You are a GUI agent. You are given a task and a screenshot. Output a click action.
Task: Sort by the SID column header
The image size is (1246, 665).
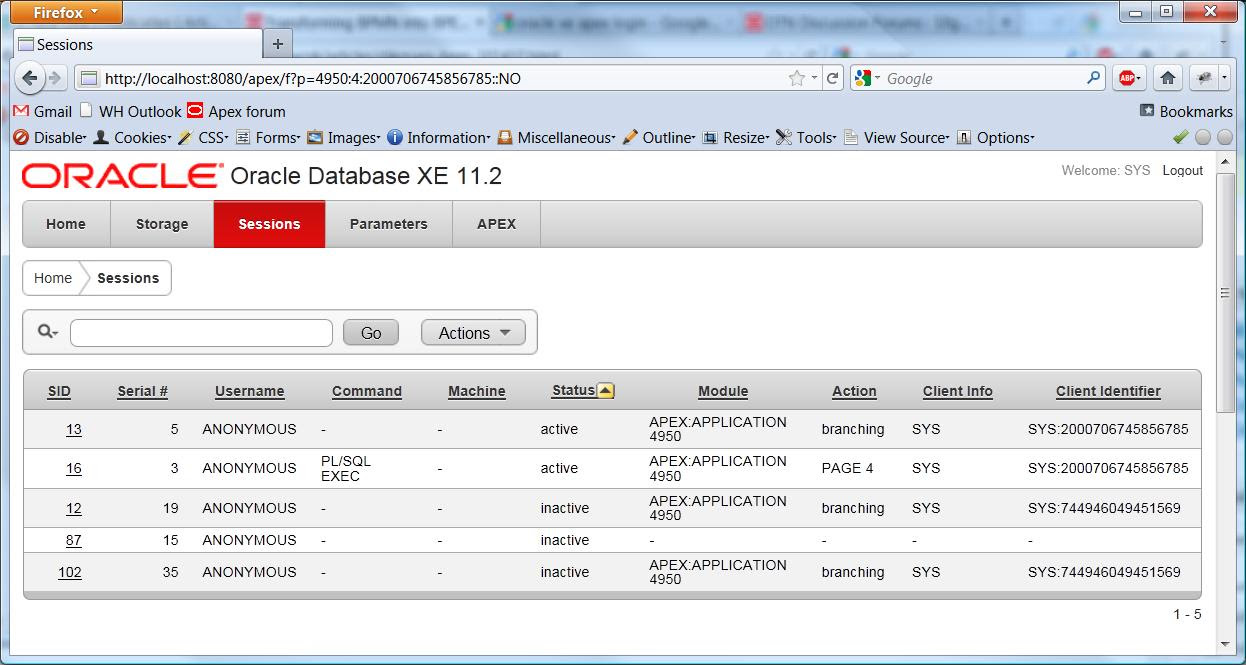59,391
